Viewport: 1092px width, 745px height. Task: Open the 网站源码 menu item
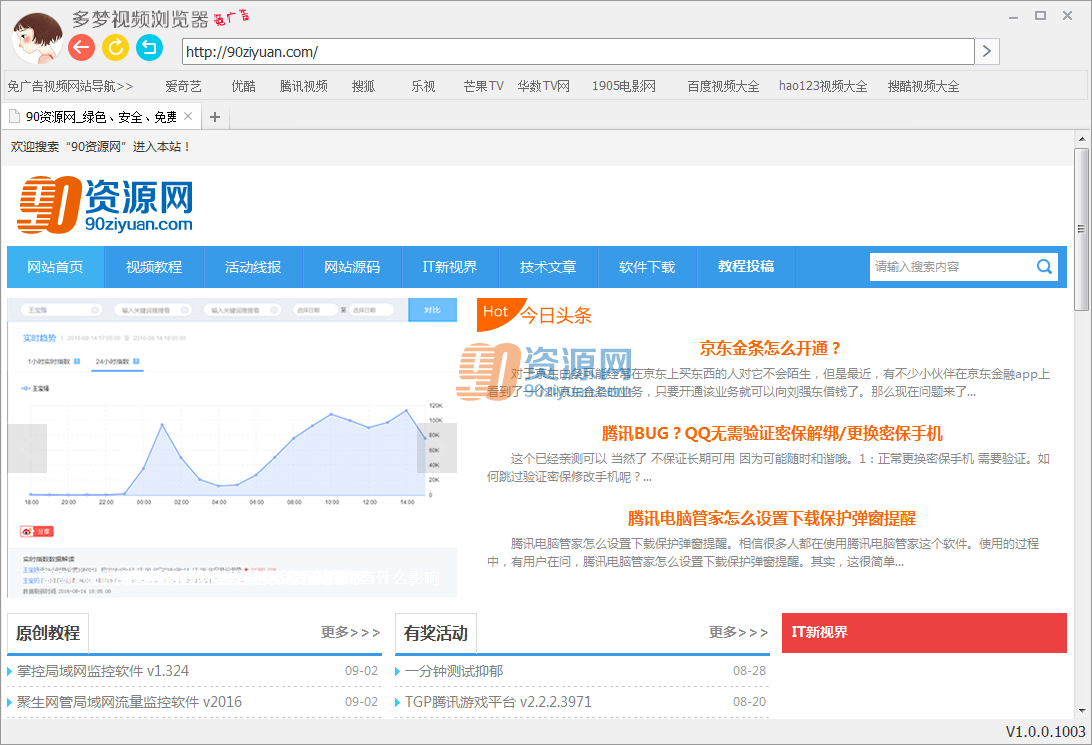click(x=352, y=267)
